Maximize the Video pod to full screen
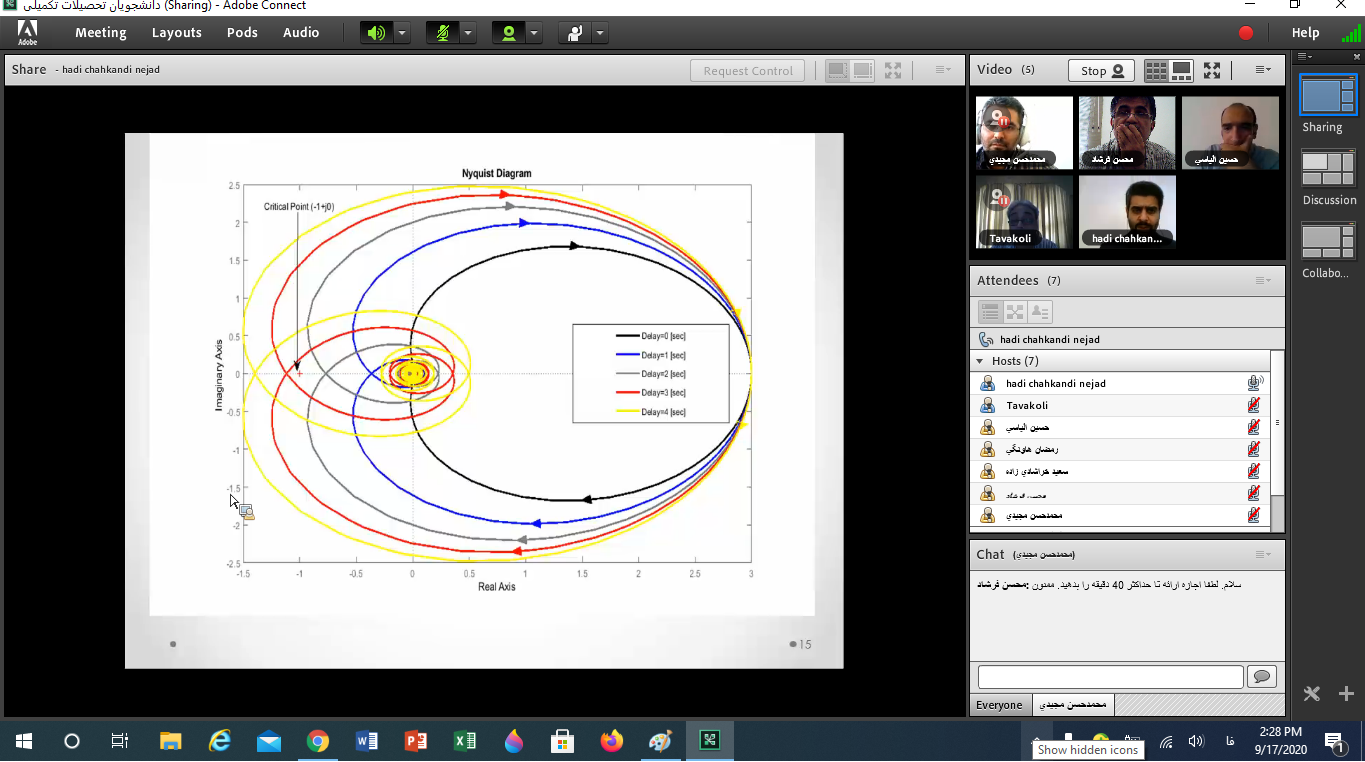The image size is (1365, 762). pyautogui.click(x=1212, y=70)
